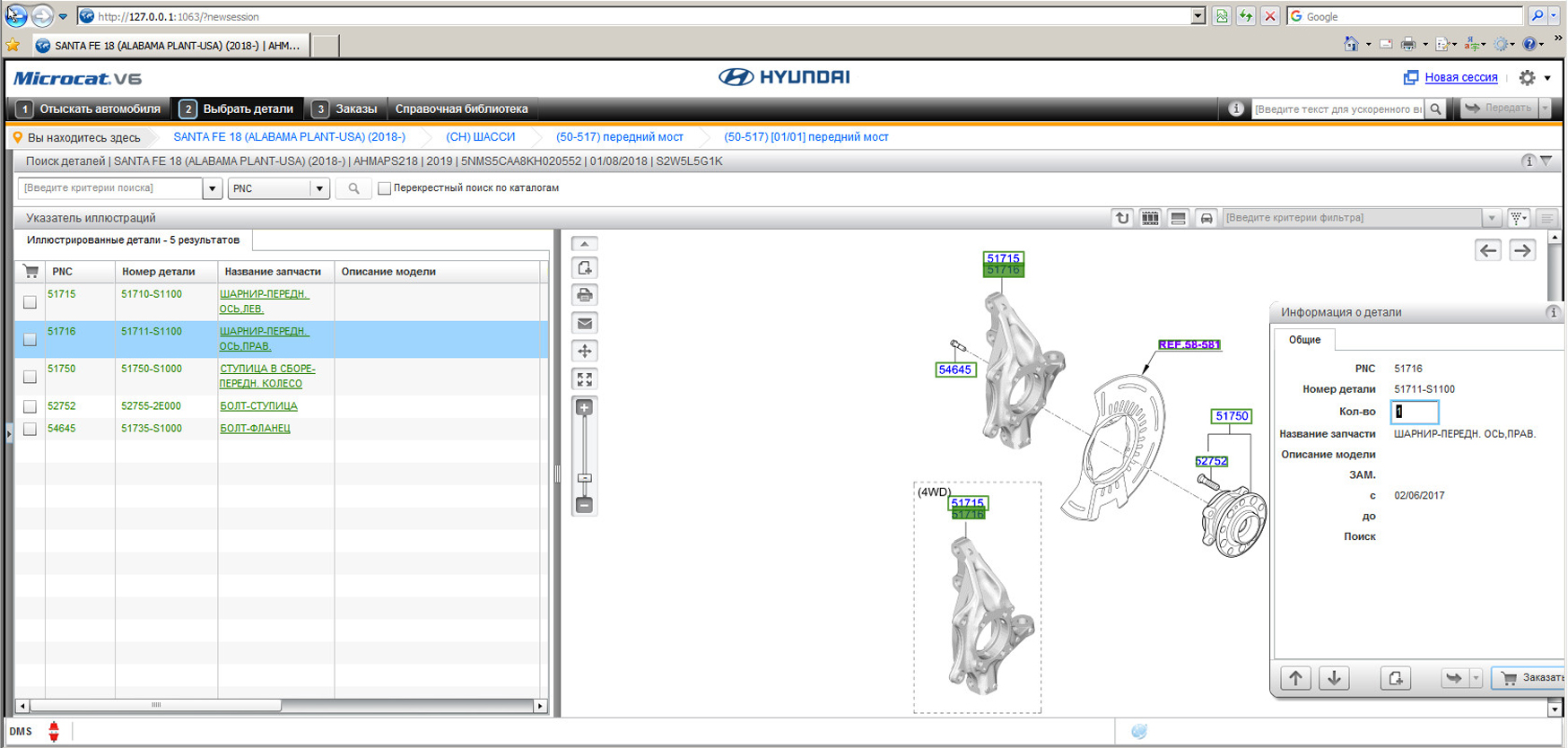The height and width of the screenshot is (748, 1568).
Task: Go to next illustration with right arrow
Action: [x=1522, y=250]
